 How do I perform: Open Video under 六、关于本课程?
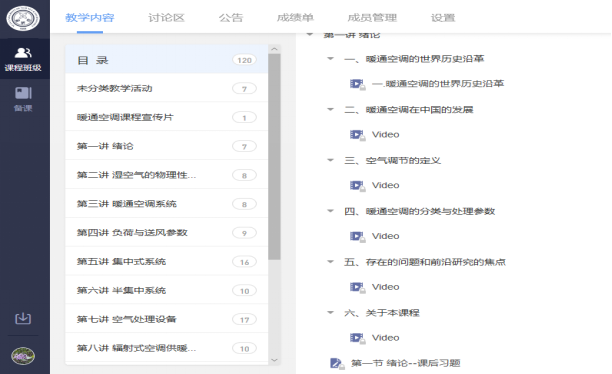[386, 338]
